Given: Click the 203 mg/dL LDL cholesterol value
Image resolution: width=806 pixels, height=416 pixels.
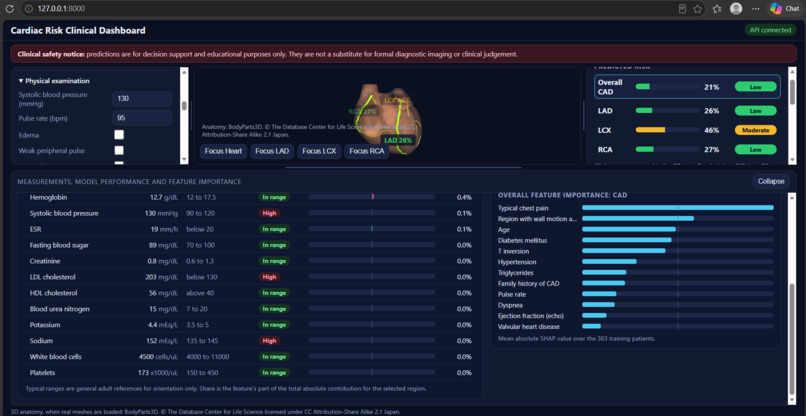Looking at the screenshot, I should pyautogui.click(x=162, y=277).
